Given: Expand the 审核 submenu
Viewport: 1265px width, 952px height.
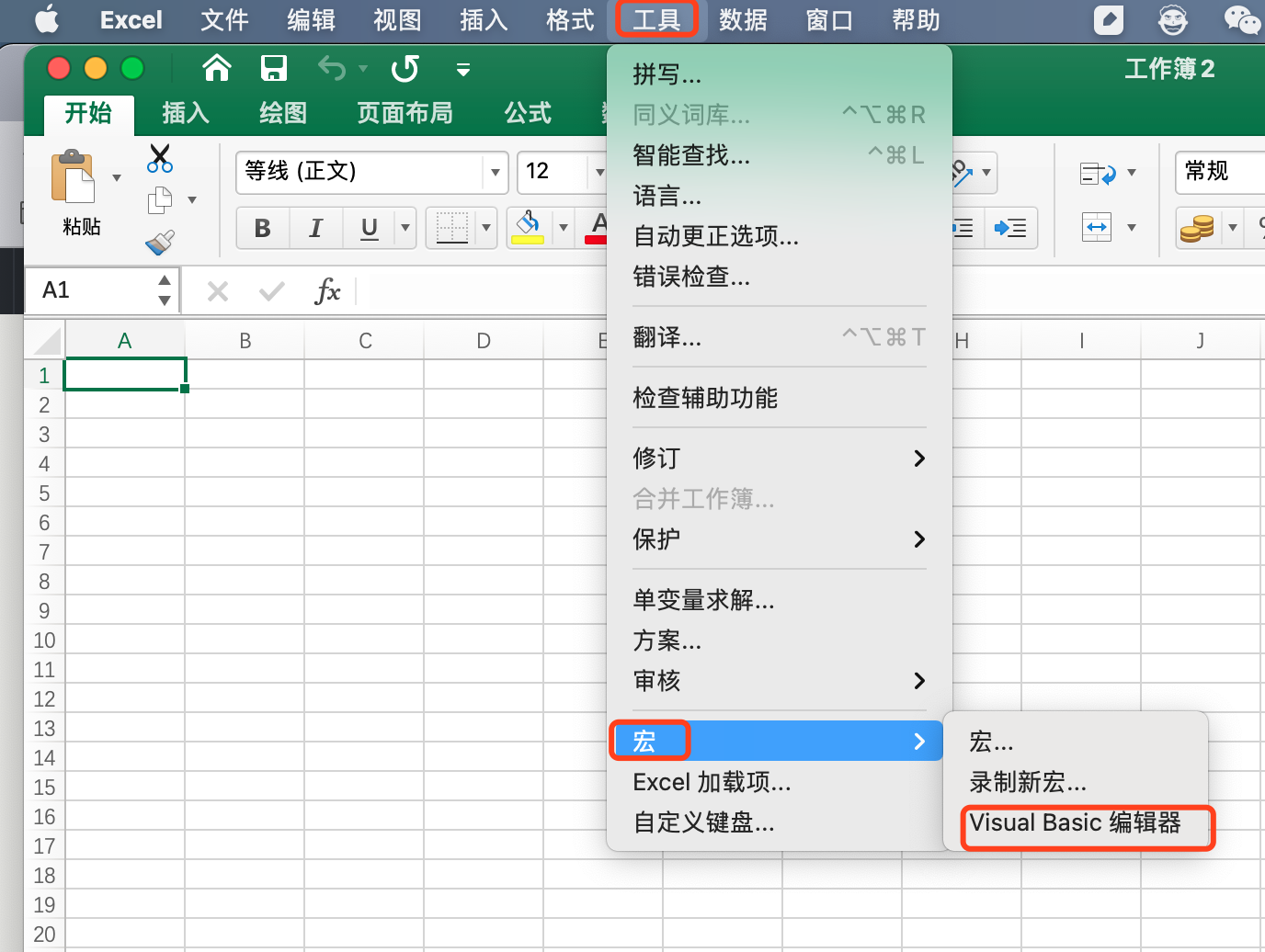Looking at the screenshot, I should [x=779, y=681].
